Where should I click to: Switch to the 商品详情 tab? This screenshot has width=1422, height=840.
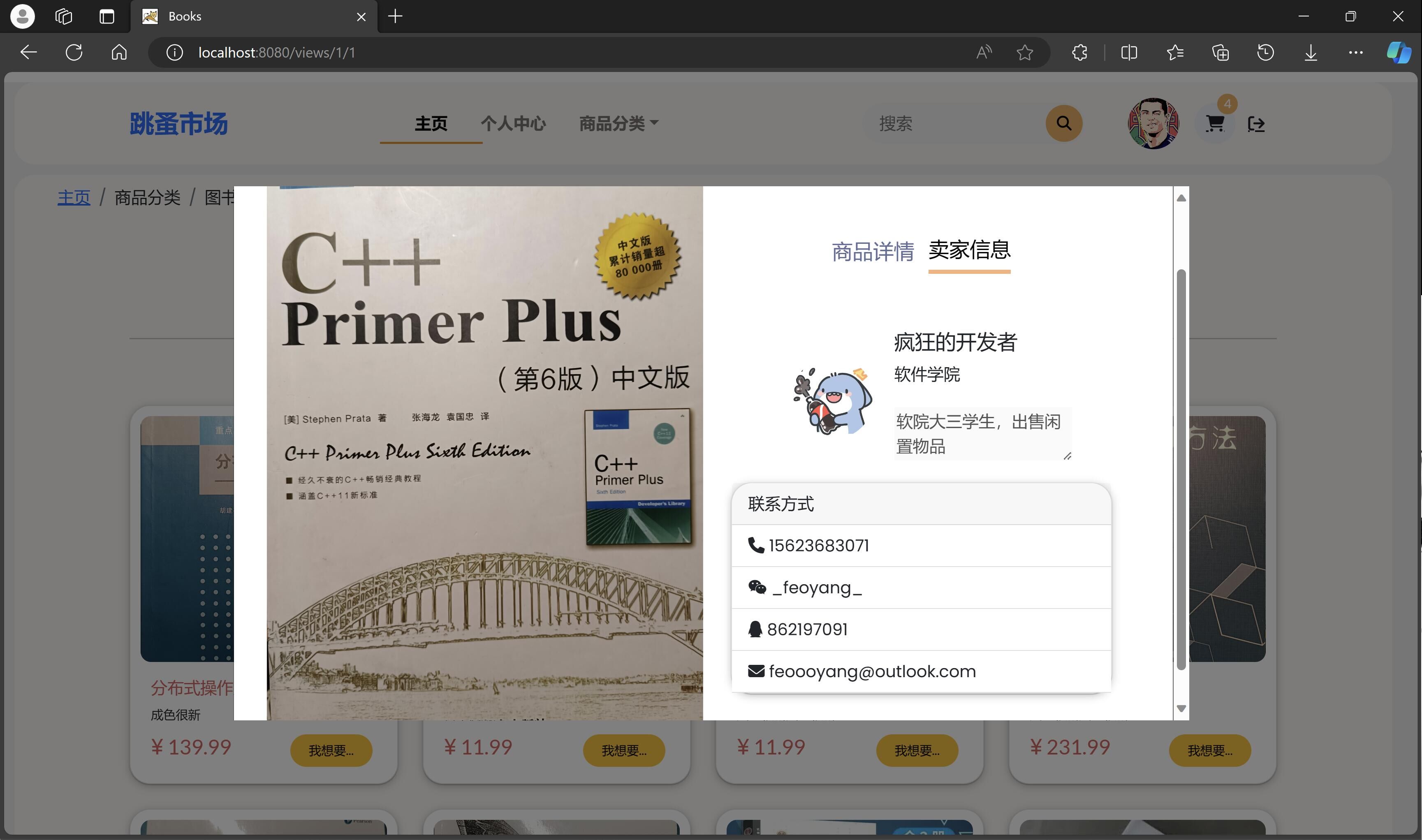tap(872, 251)
